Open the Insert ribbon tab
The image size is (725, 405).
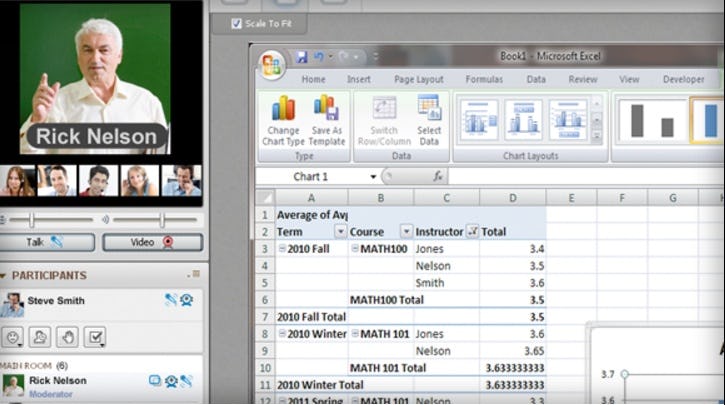tap(359, 80)
